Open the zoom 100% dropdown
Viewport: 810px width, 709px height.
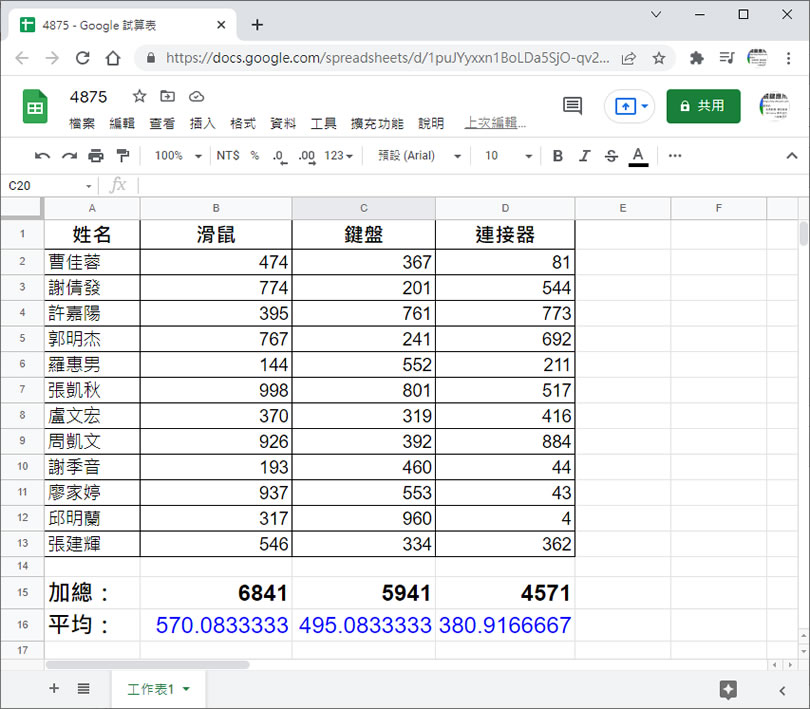tap(178, 156)
